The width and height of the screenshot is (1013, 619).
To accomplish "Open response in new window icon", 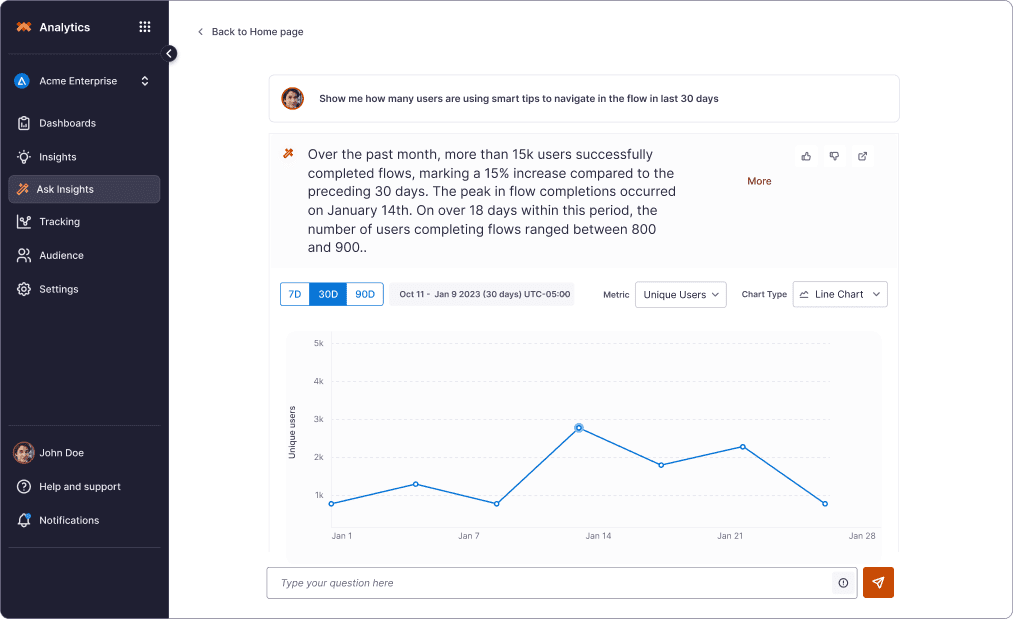I will click(863, 156).
